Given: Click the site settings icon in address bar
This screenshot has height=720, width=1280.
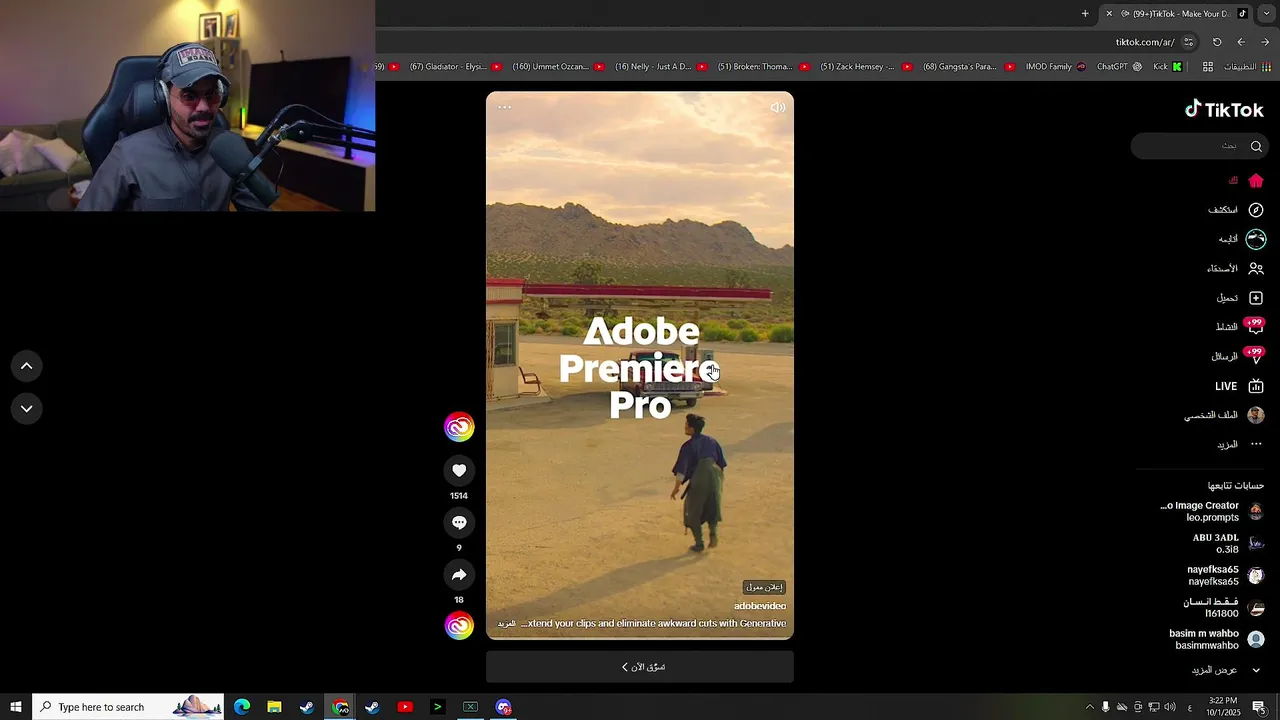Looking at the screenshot, I should (1188, 42).
